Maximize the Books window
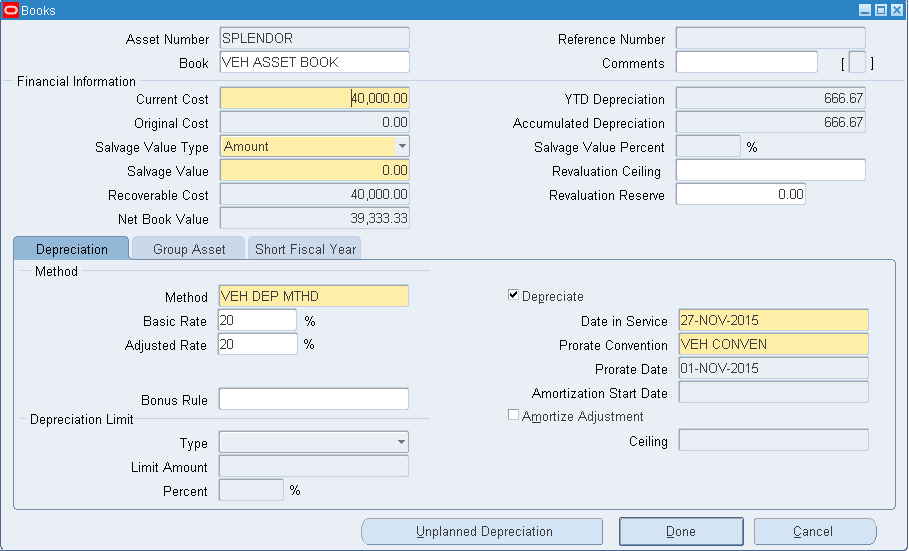The image size is (909, 551). [x=881, y=10]
